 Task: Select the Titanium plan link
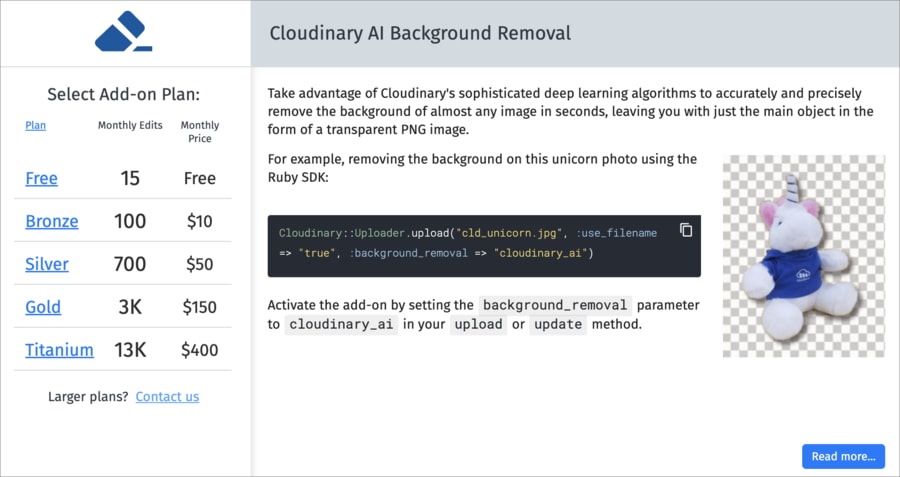coord(59,350)
